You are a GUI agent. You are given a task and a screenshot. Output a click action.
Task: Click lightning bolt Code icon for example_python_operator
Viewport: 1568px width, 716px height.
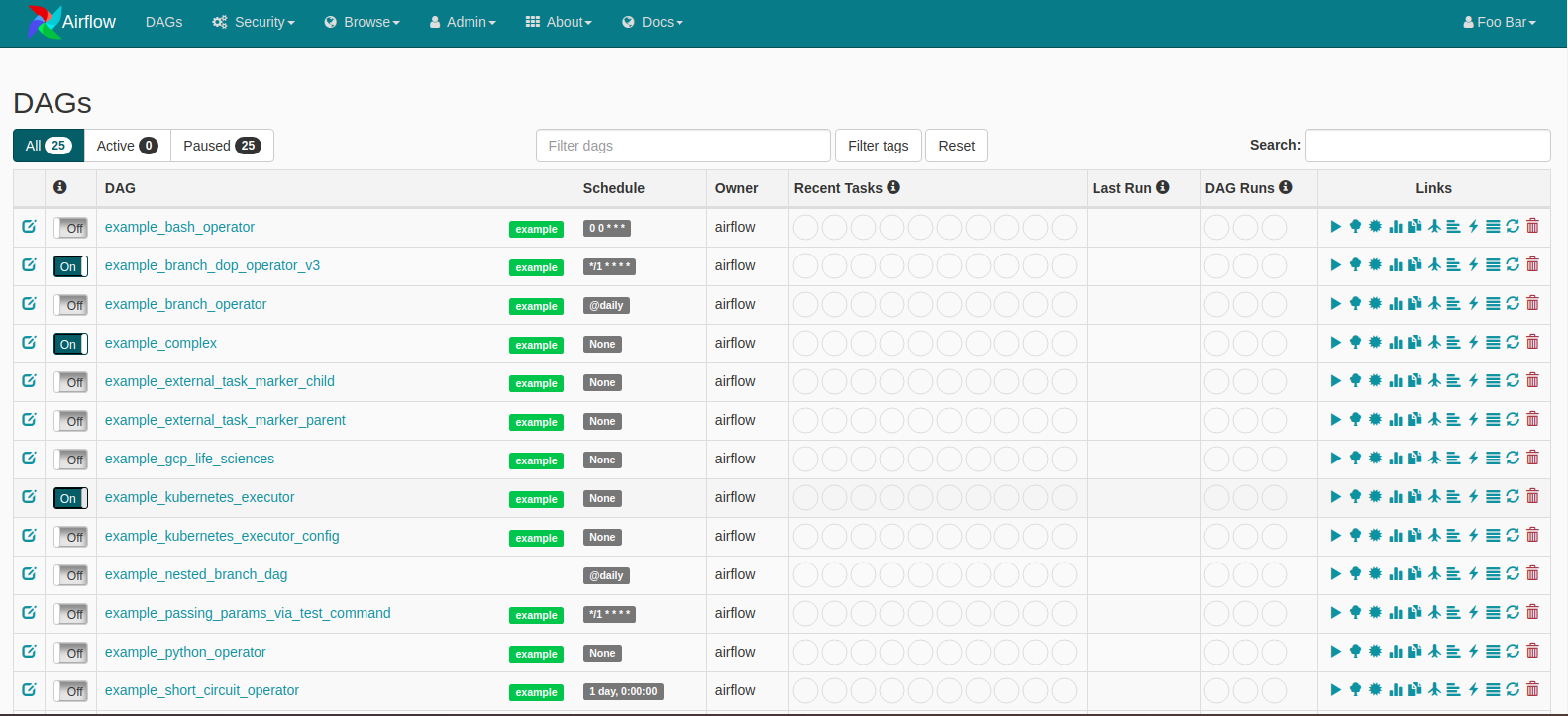pyautogui.click(x=1473, y=652)
